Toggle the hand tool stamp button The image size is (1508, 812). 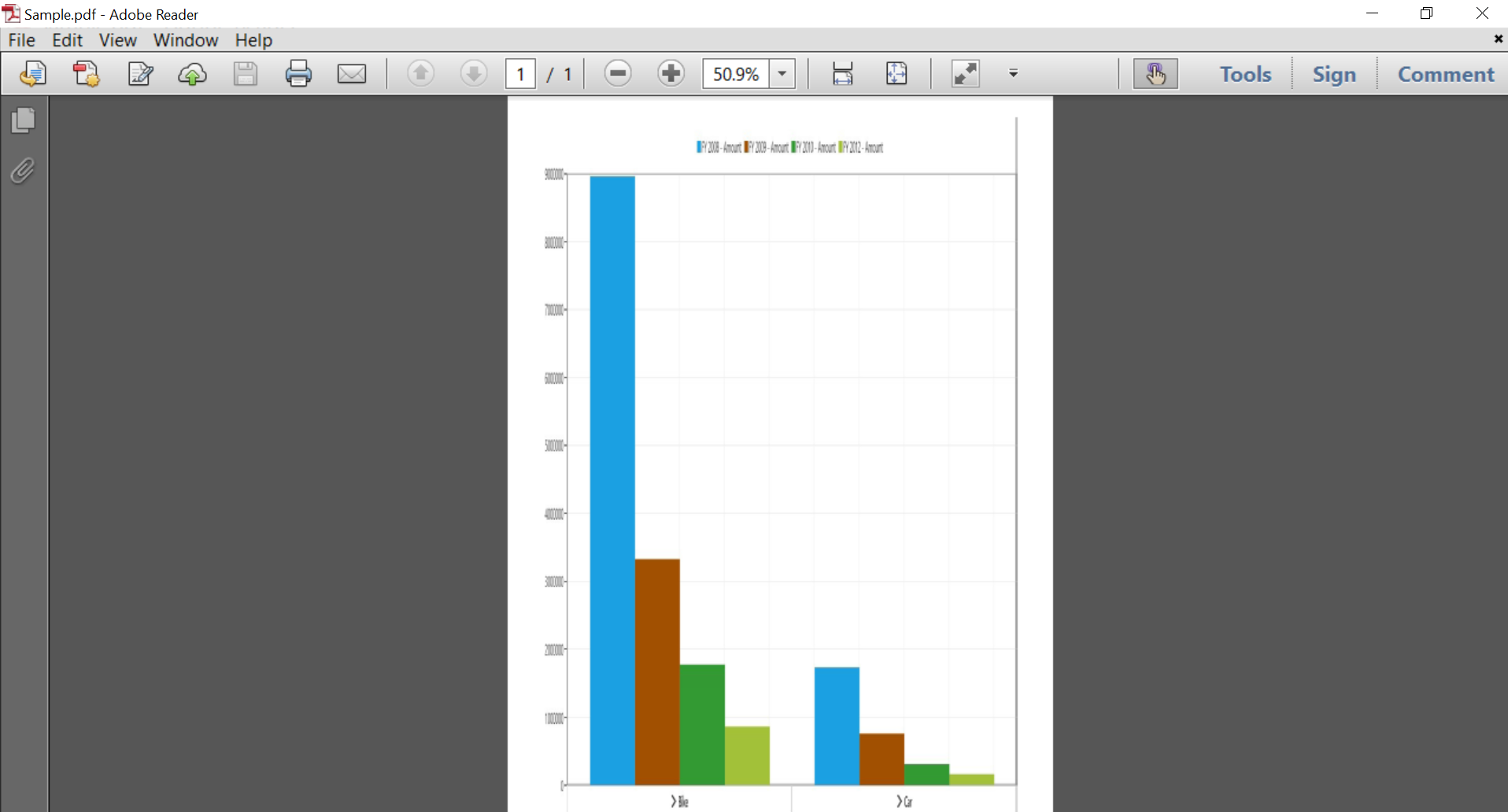pyautogui.click(x=1155, y=74)
